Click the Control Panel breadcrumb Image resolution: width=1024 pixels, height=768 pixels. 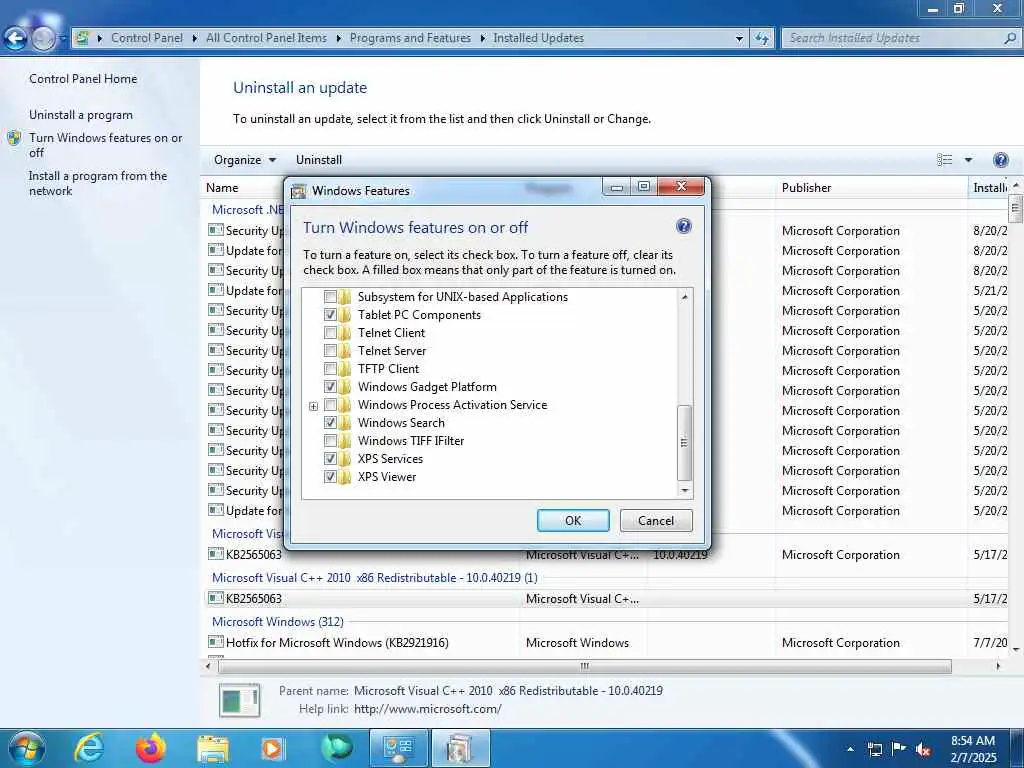147,38
